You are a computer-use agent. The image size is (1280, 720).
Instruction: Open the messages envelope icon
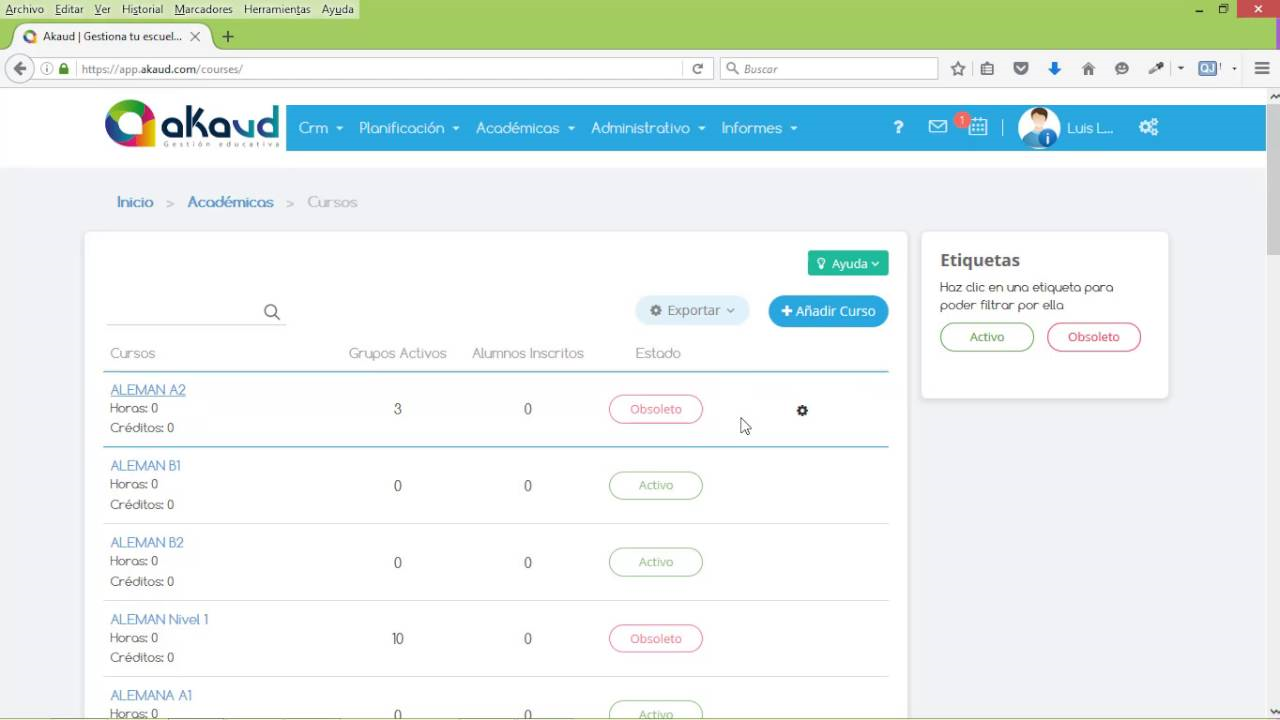[x=937, y=127]
